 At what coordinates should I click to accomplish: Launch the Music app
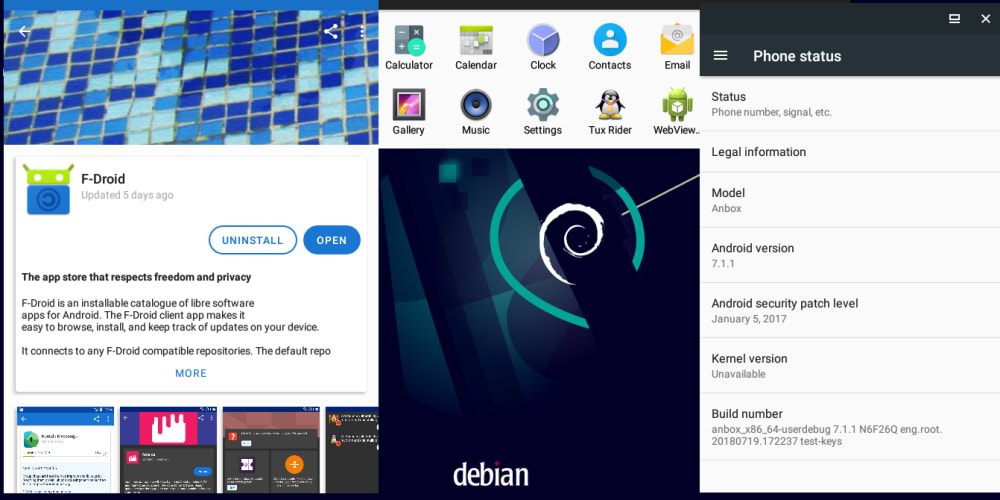pos(476,112)
